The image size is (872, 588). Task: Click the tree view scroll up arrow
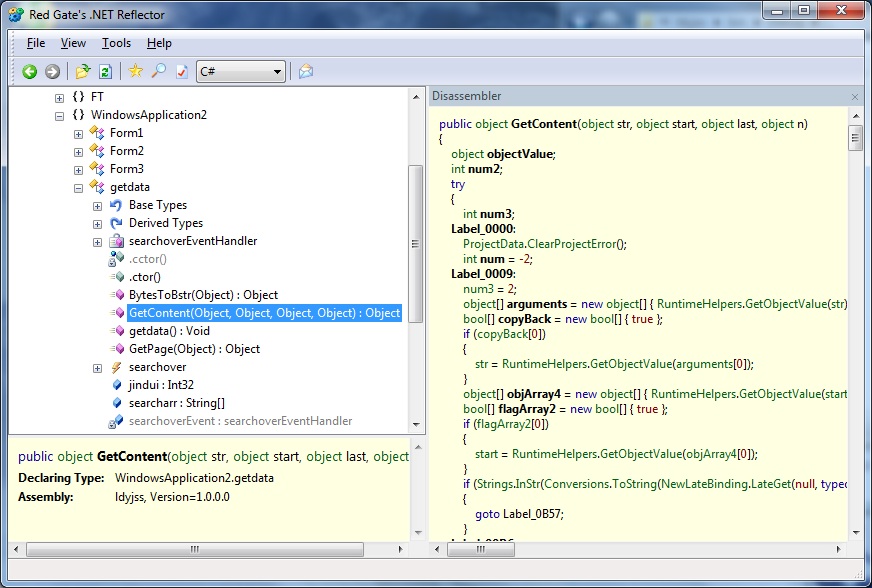[x=415, y=97]
